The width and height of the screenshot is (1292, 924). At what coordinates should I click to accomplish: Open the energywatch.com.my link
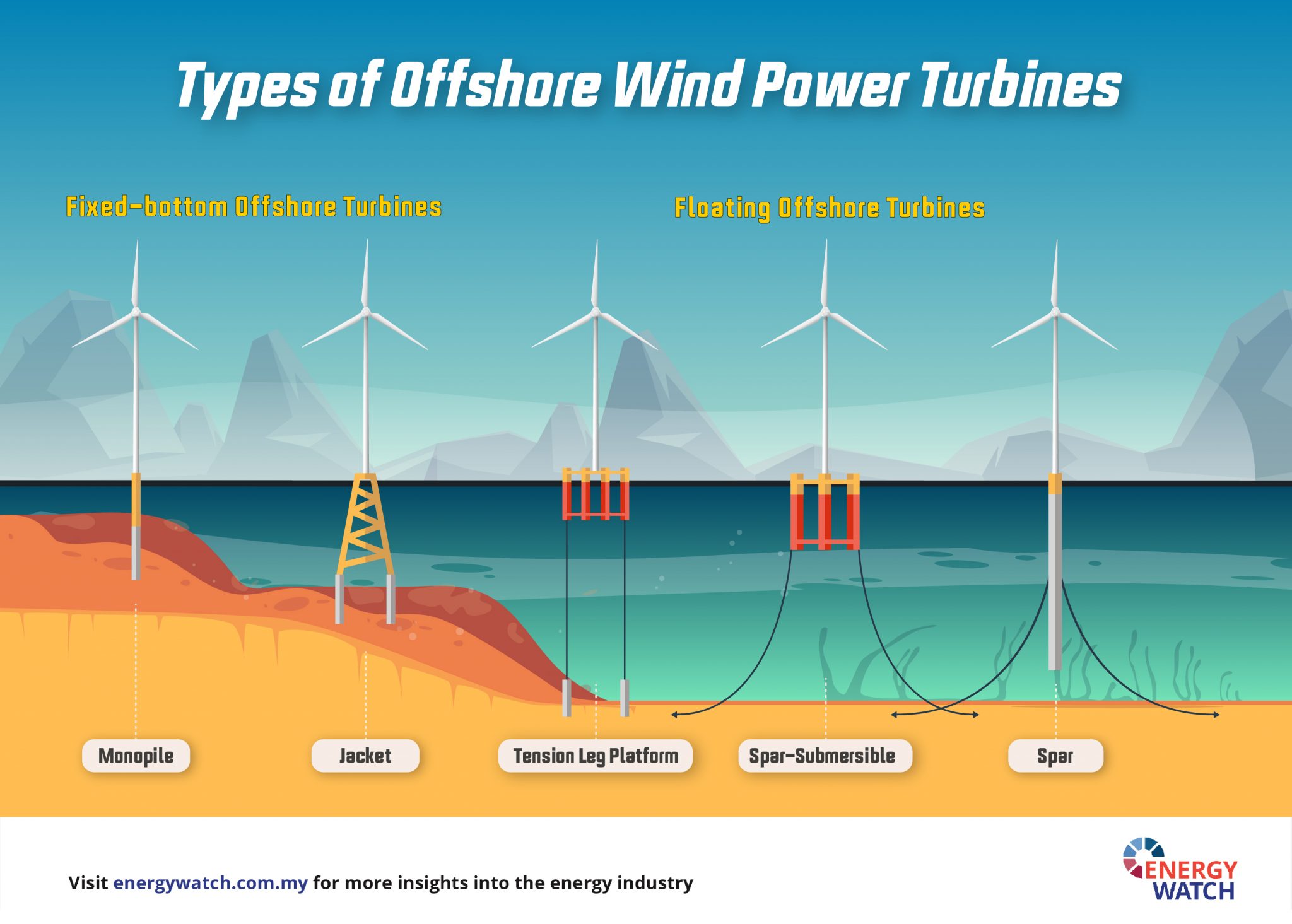pyautogui.click(x=210, y=882)
